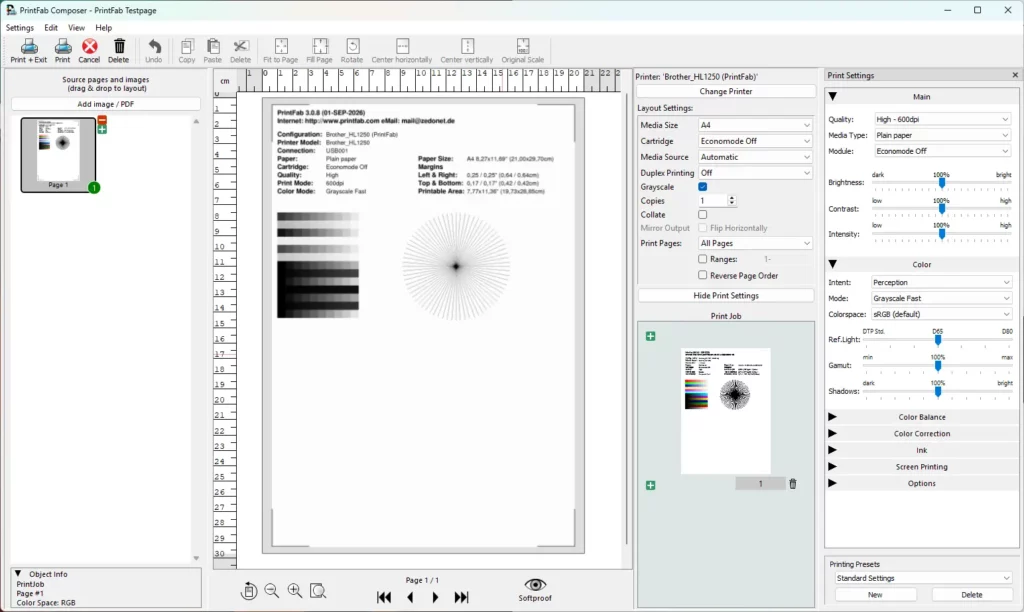1024x612 pixels.
Task: Open the Color Mode dropdown
Action: (x=942, y=298)
